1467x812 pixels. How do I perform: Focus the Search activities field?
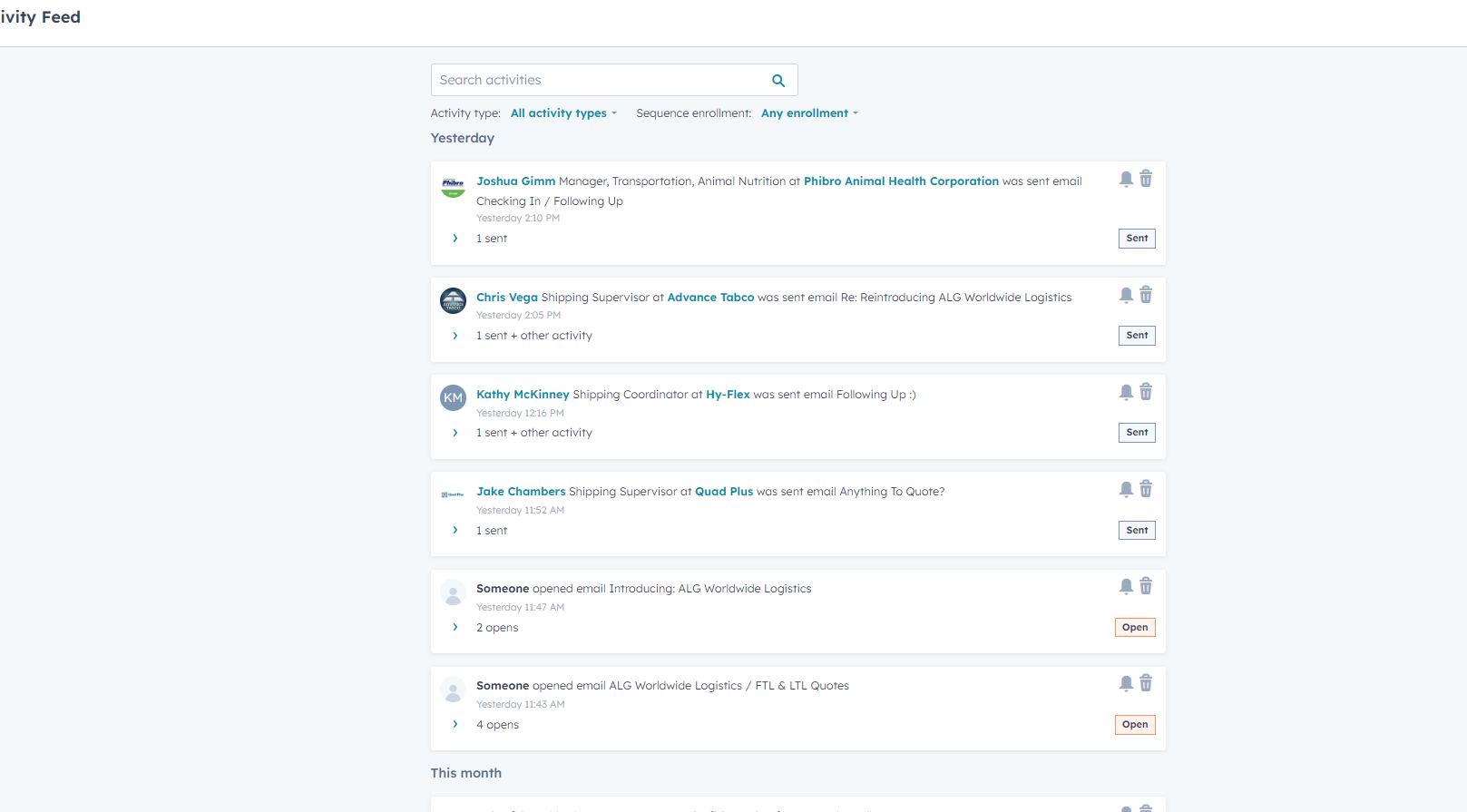(x=614, y=80)
